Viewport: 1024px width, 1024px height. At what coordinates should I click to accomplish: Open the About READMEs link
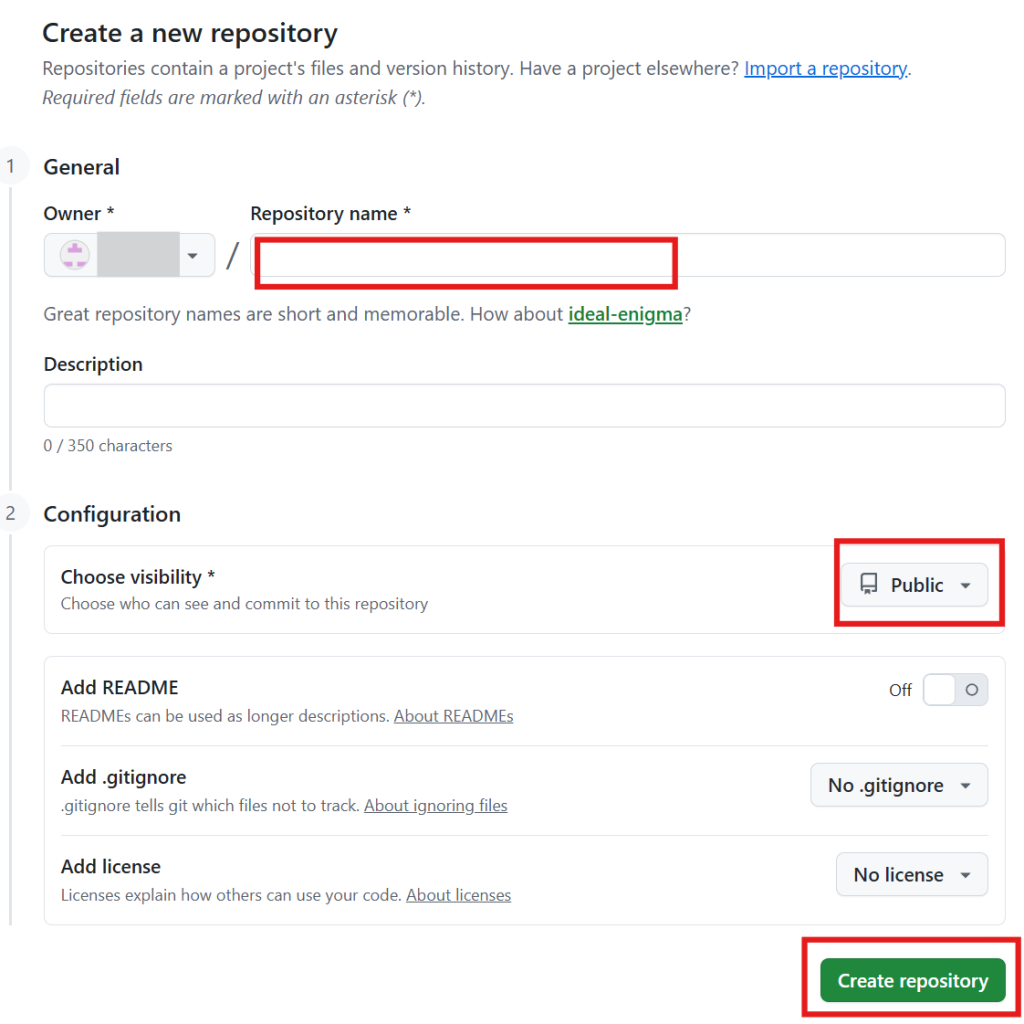tap(453, 716)
